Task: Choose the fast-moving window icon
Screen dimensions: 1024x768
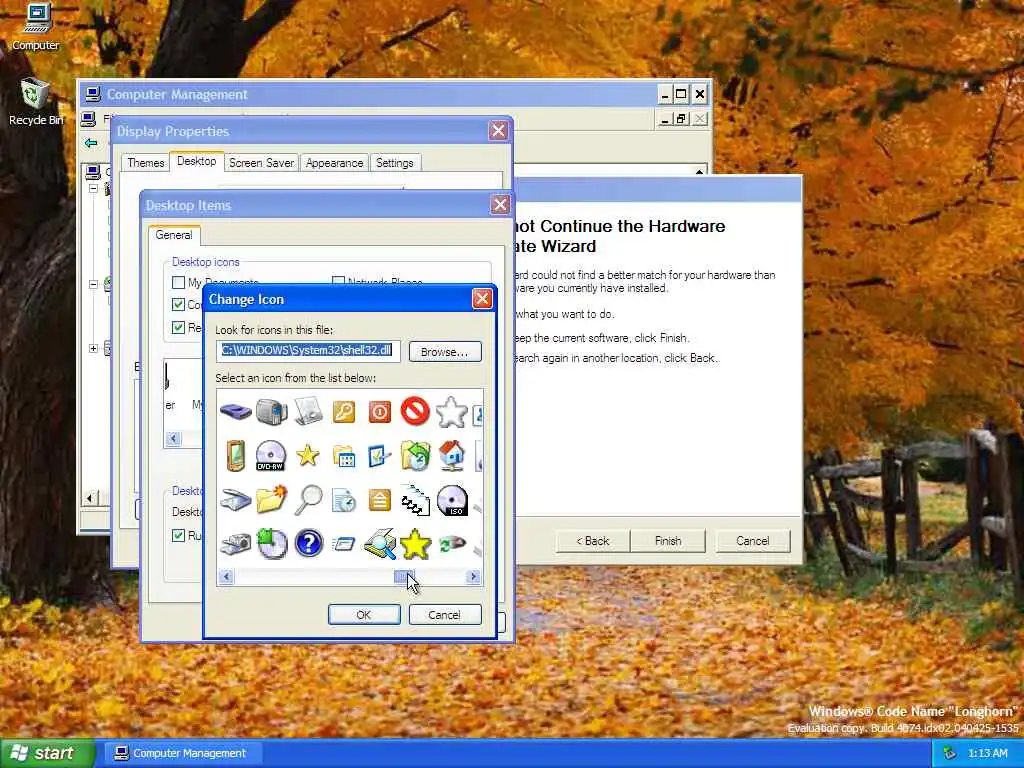Action: (344, 543)
